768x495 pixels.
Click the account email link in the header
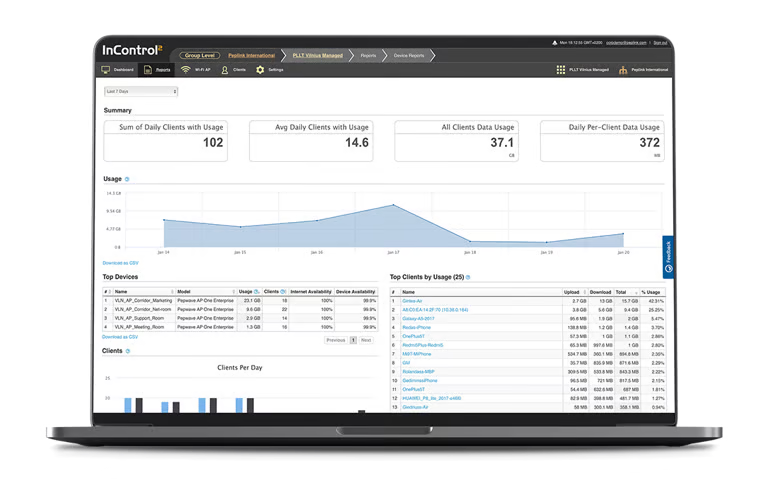tap(626, 43)
